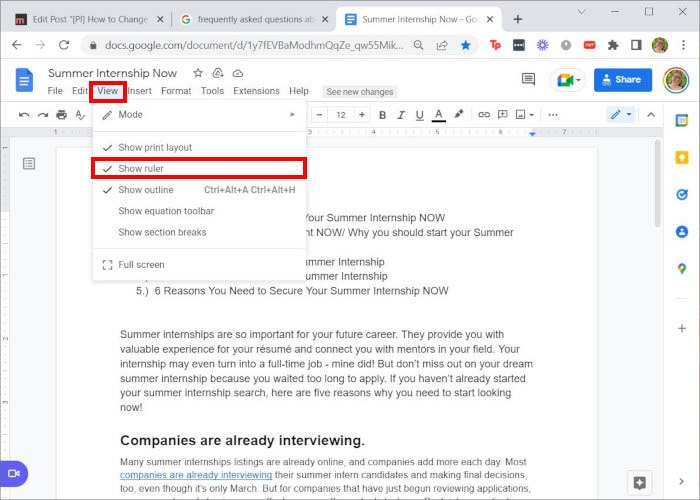This screenshot has width=700, height=500.
Task: Decrease font size with minus button
Action: click(319, 115)
